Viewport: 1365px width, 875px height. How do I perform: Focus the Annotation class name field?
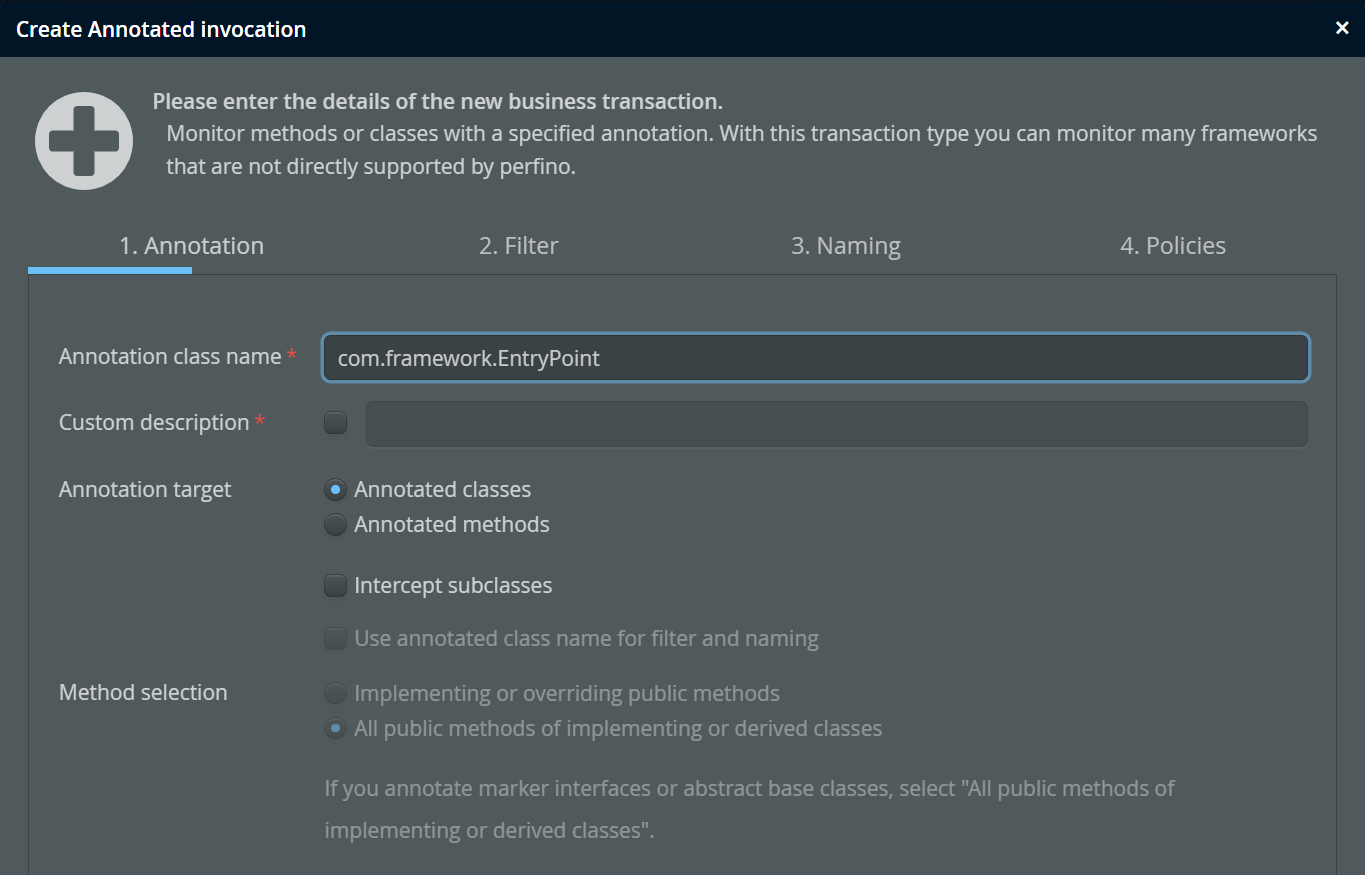(815, 358)
